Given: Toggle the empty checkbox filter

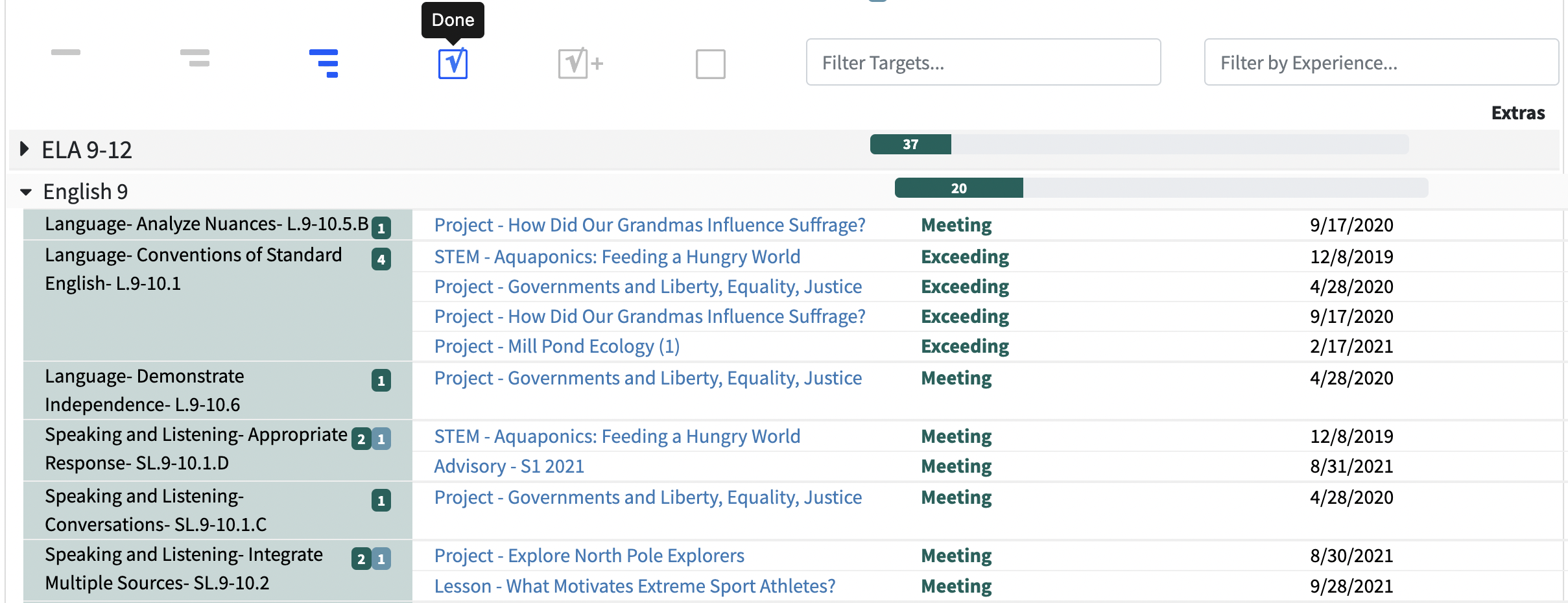Looking at the screenshot, I should [x=710, y=64].
